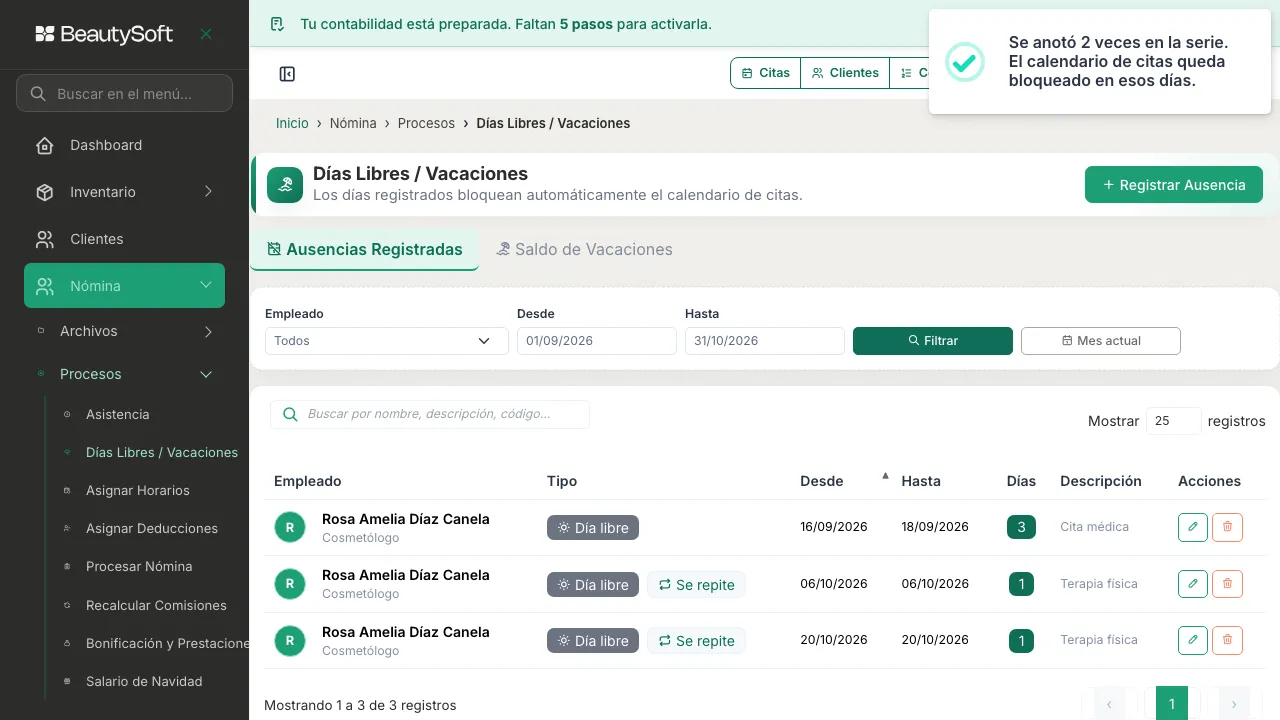This screenshot has height=720, width=1280.
Task: Switch to Saldo de Vacaciones tab
Action: click(584, 249)
